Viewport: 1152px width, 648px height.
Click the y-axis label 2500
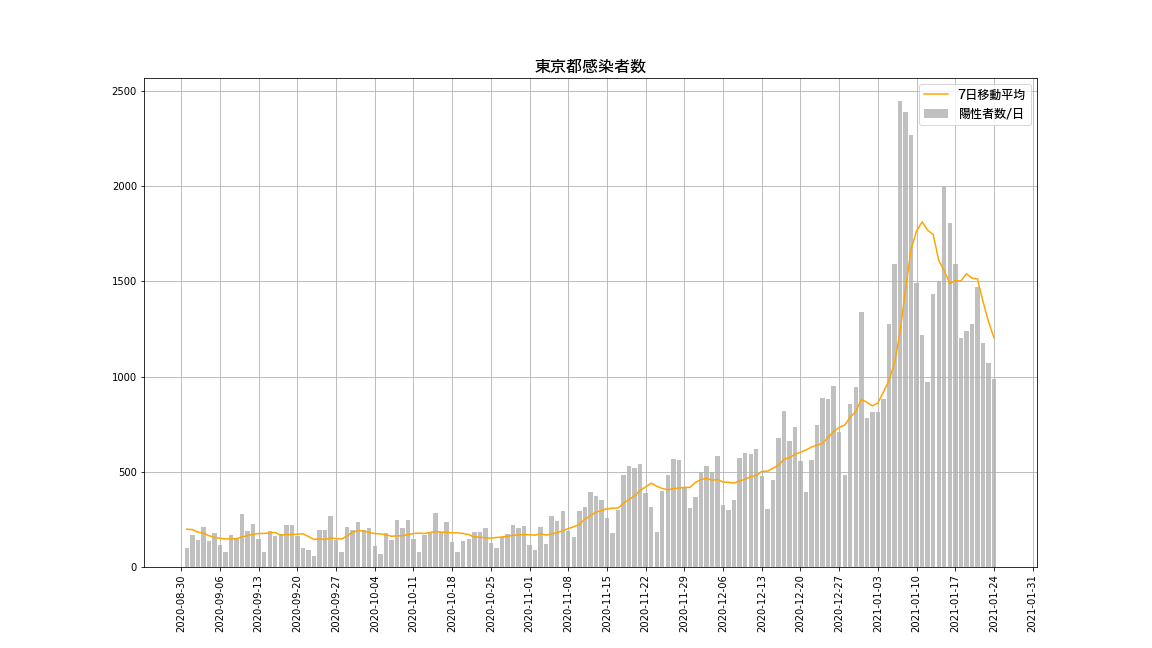coord(124,91)
